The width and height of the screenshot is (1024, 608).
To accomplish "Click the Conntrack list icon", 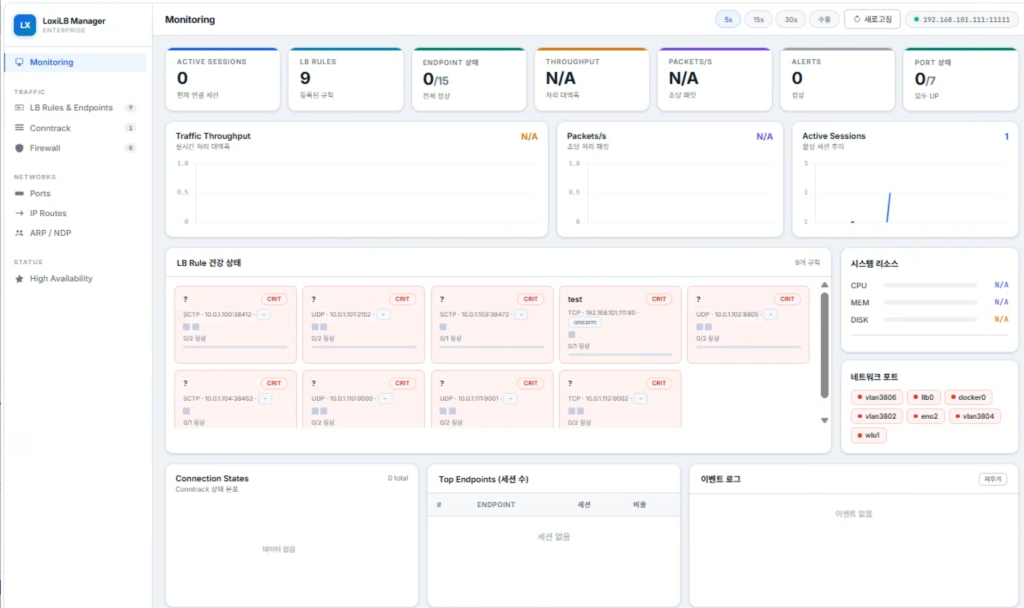I will tap(19, 128).
